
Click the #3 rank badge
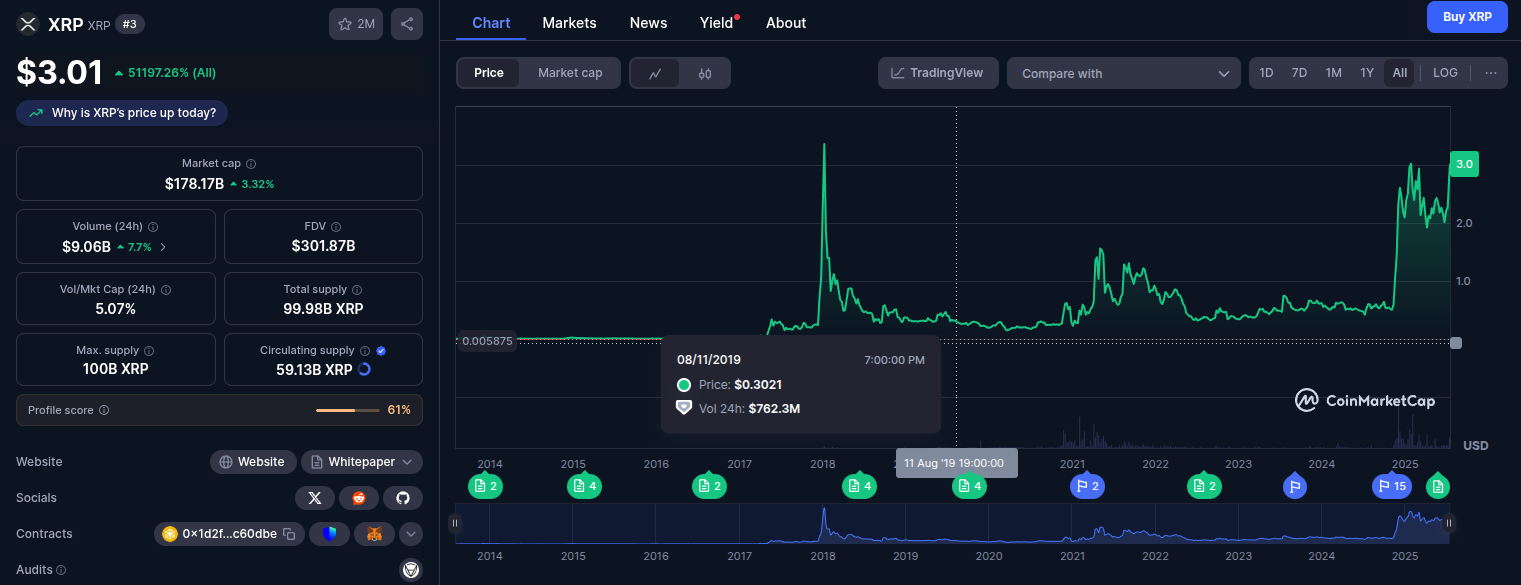[129, 24]
